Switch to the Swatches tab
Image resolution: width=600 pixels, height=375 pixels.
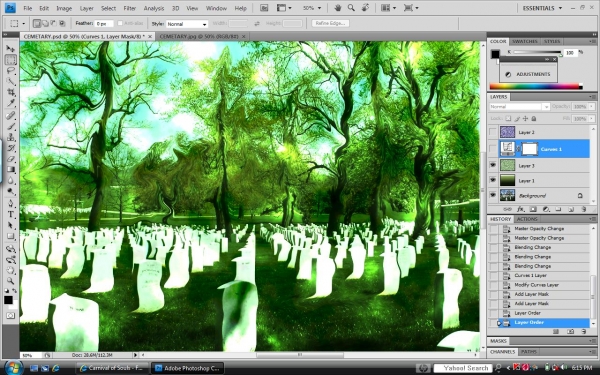[525, 41]
